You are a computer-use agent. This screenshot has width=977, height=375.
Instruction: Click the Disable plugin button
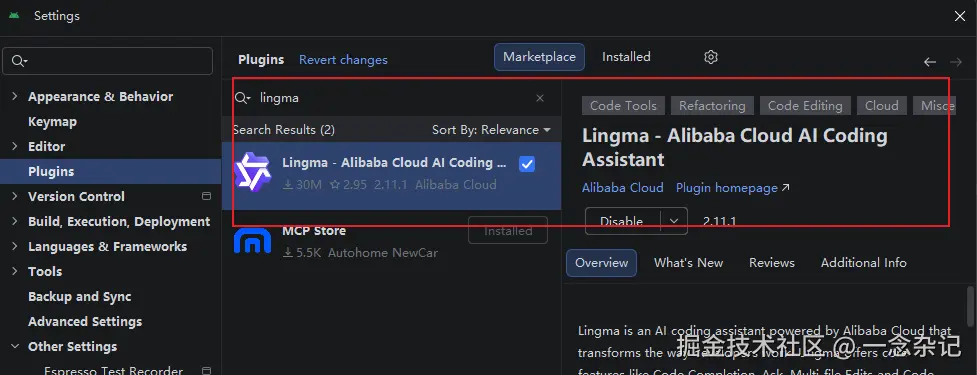(x=622, y=221)
